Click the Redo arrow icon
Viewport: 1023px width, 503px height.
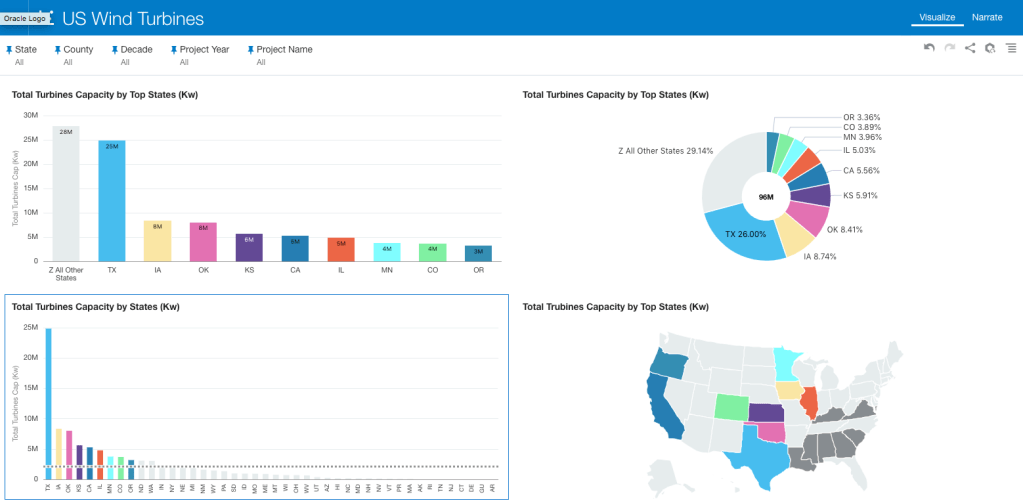[949, 48]
